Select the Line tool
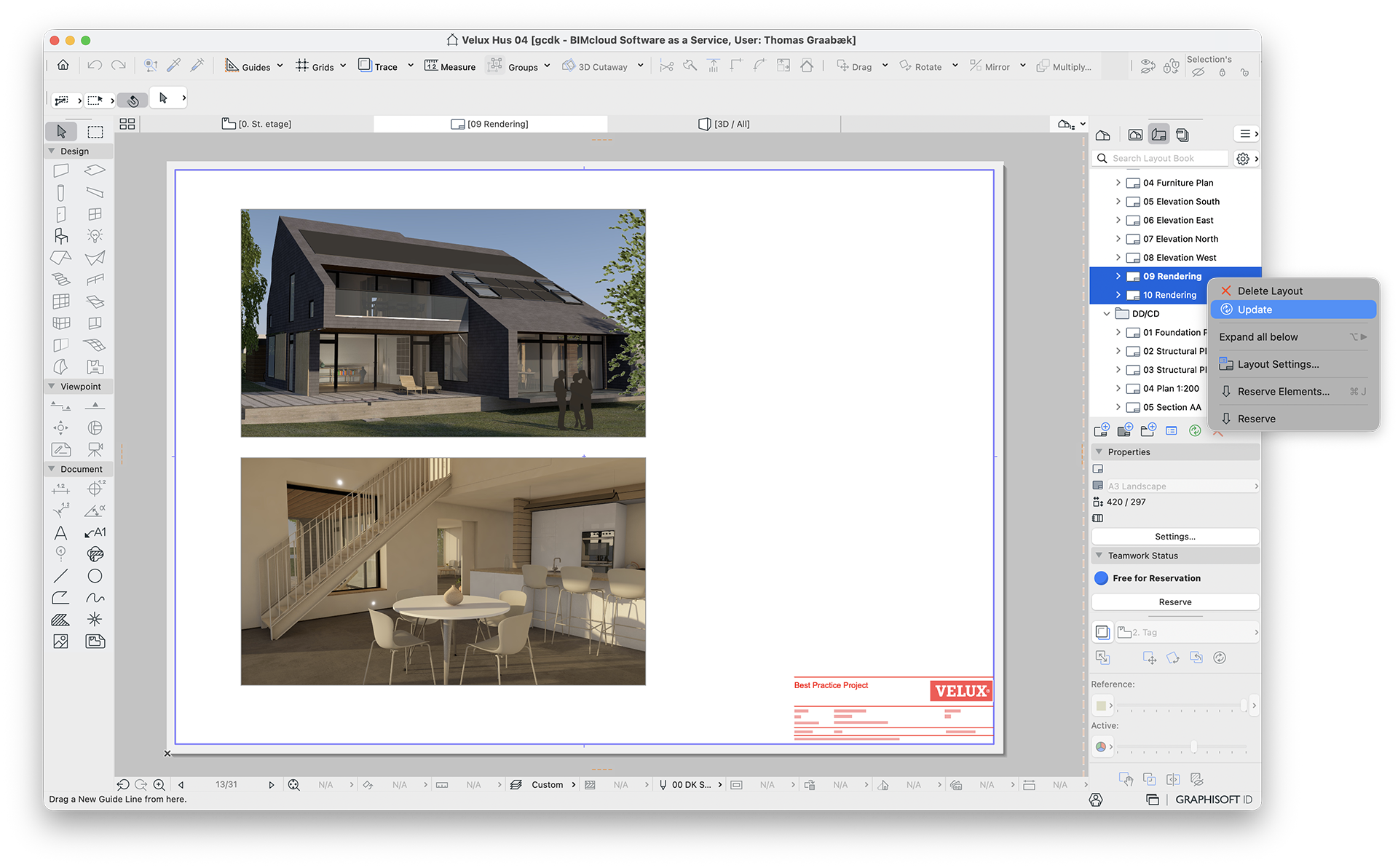 point(61,576)
